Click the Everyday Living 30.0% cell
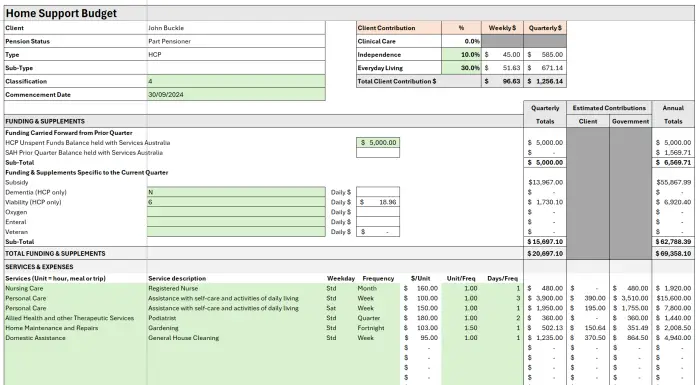Image resolution: width=696 pixels, height=385 pixels. 461,67
